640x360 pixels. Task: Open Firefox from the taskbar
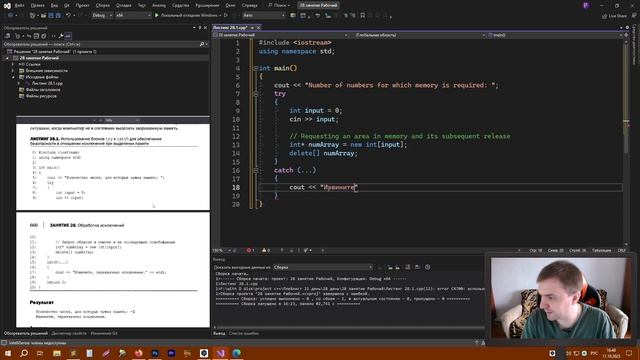pyautogui.click(x=139, y=353)
